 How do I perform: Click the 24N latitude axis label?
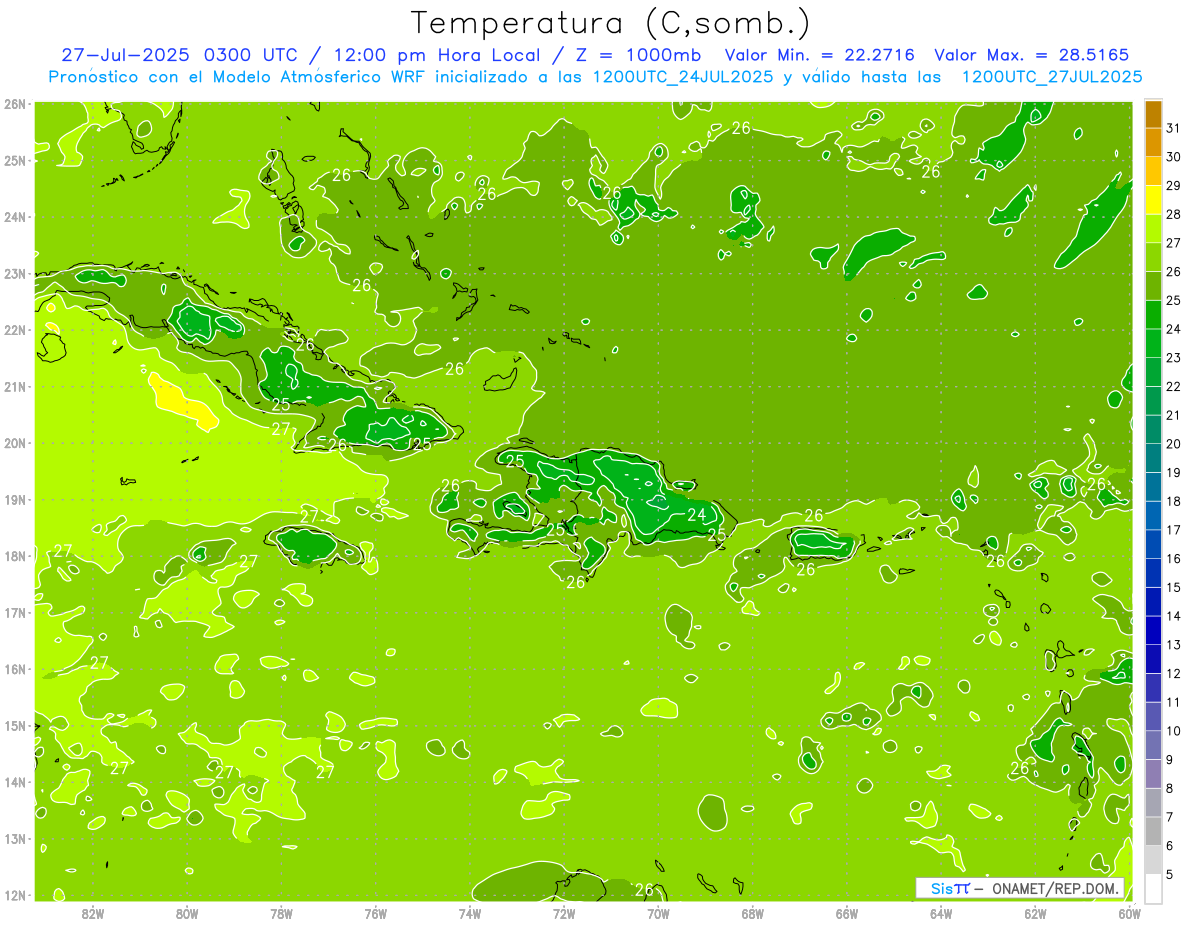tap(14, 217)
